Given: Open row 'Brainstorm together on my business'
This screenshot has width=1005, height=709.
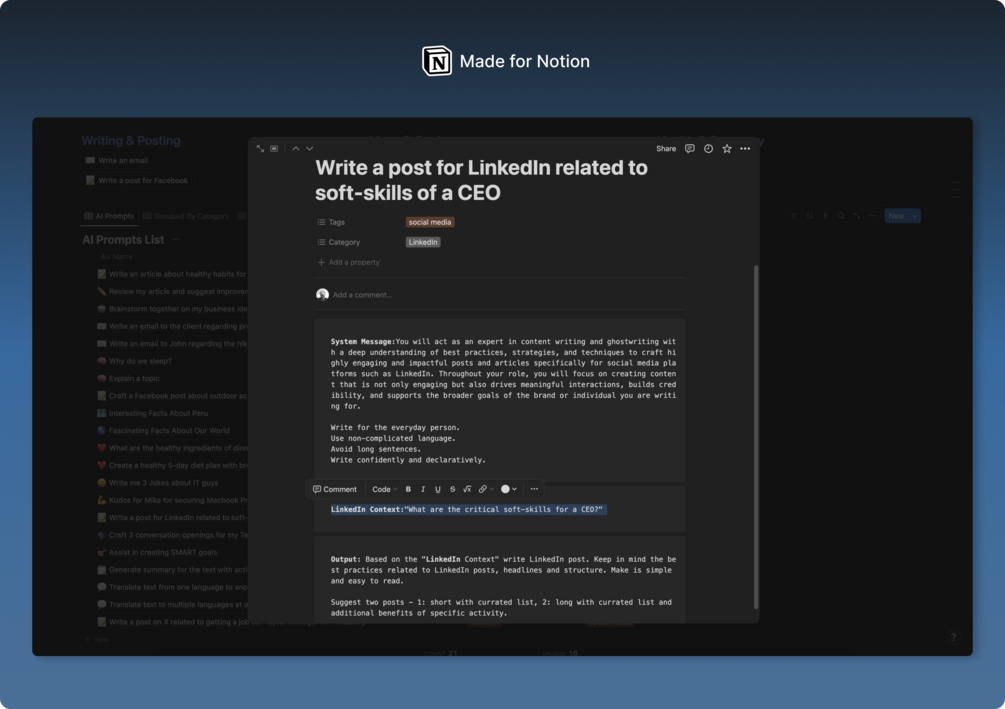Looking at the screenshot, I should click(172, 309).
